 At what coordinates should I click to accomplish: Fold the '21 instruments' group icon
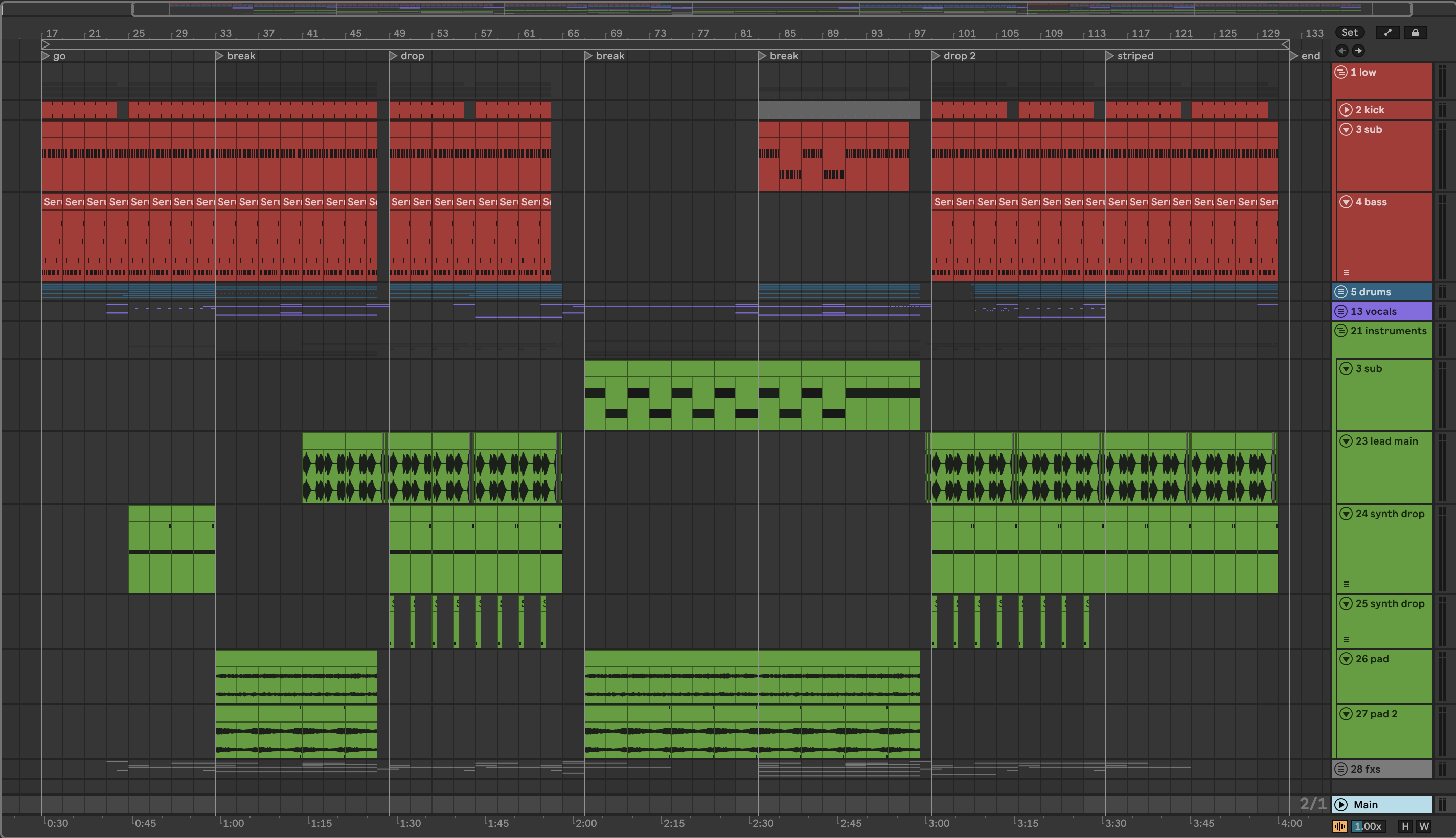(x=1341, y=331)
